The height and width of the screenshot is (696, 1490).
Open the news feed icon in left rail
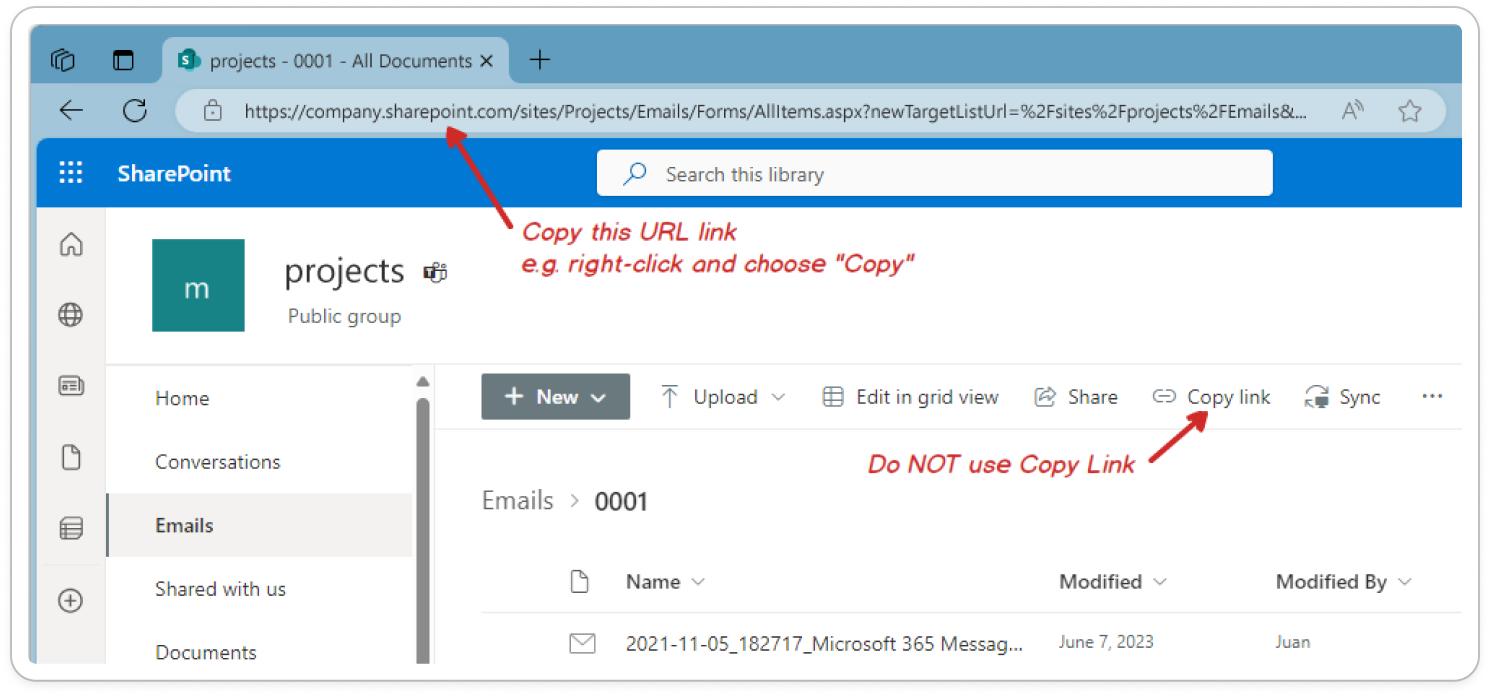tap(71, 386)
